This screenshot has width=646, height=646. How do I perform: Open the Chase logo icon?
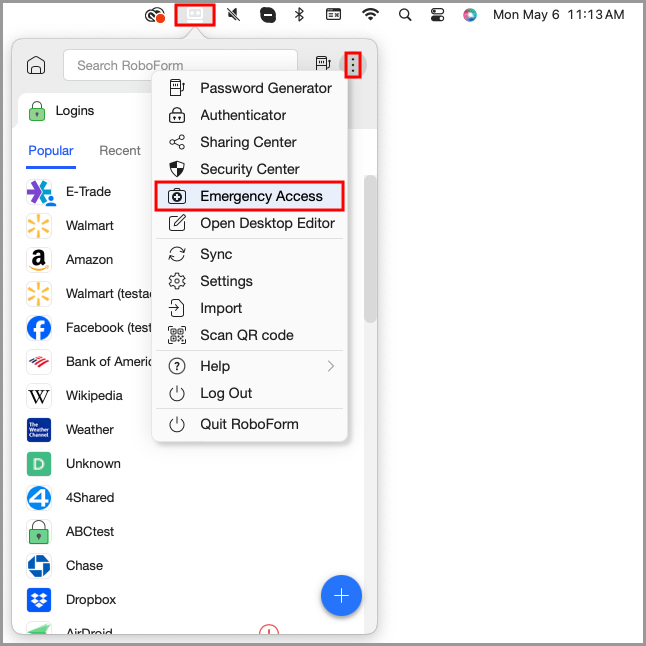click(39, 566)
